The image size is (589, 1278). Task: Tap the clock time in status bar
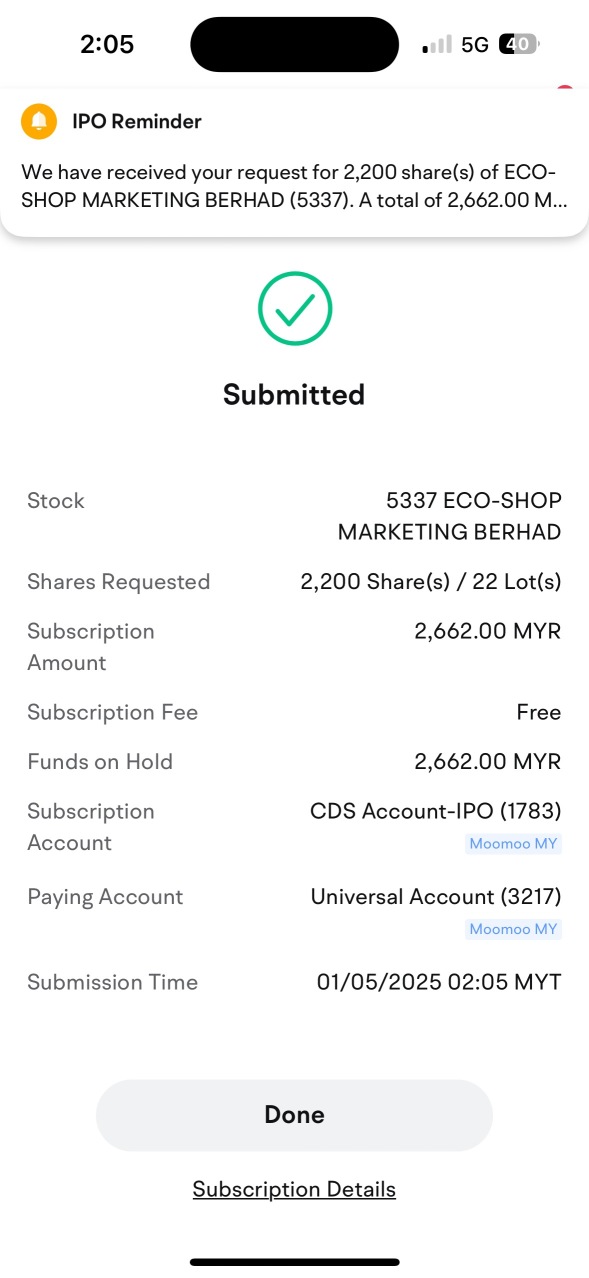tap(107, 45)
